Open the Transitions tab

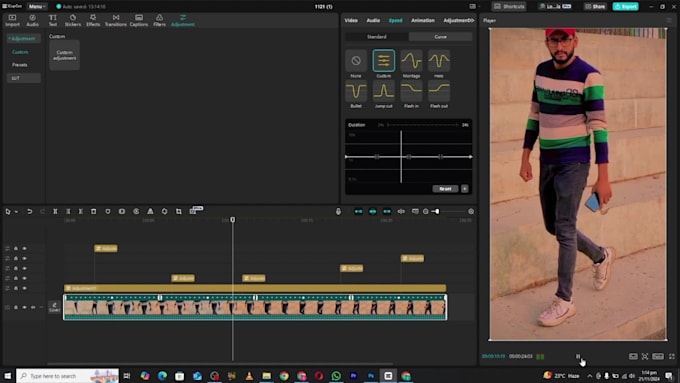pyautogui.click(x=116, y=20)
